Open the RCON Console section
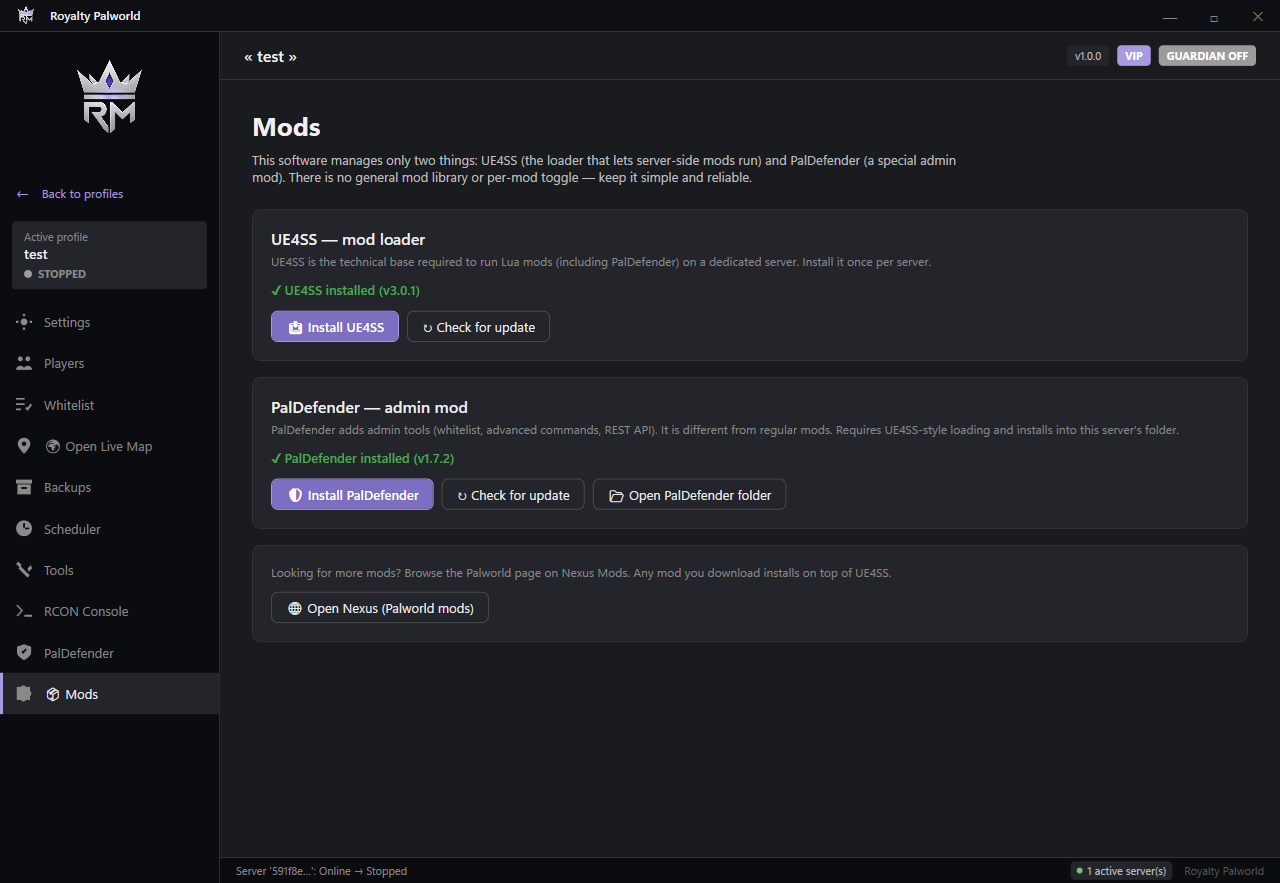This screenshot has width=1280, height=883. coord(110,611)
